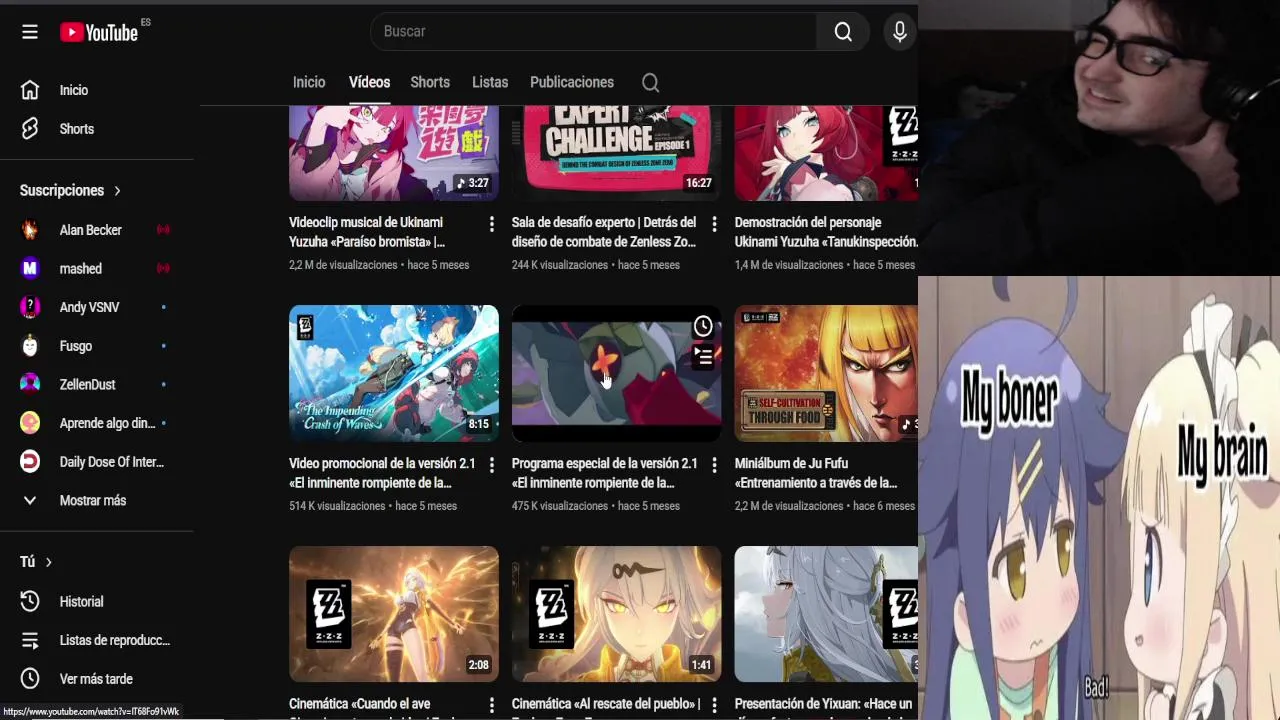This screenshot has height=720, width=1280.
Task: Open Ver más tarde link
Action: point(96,679)
